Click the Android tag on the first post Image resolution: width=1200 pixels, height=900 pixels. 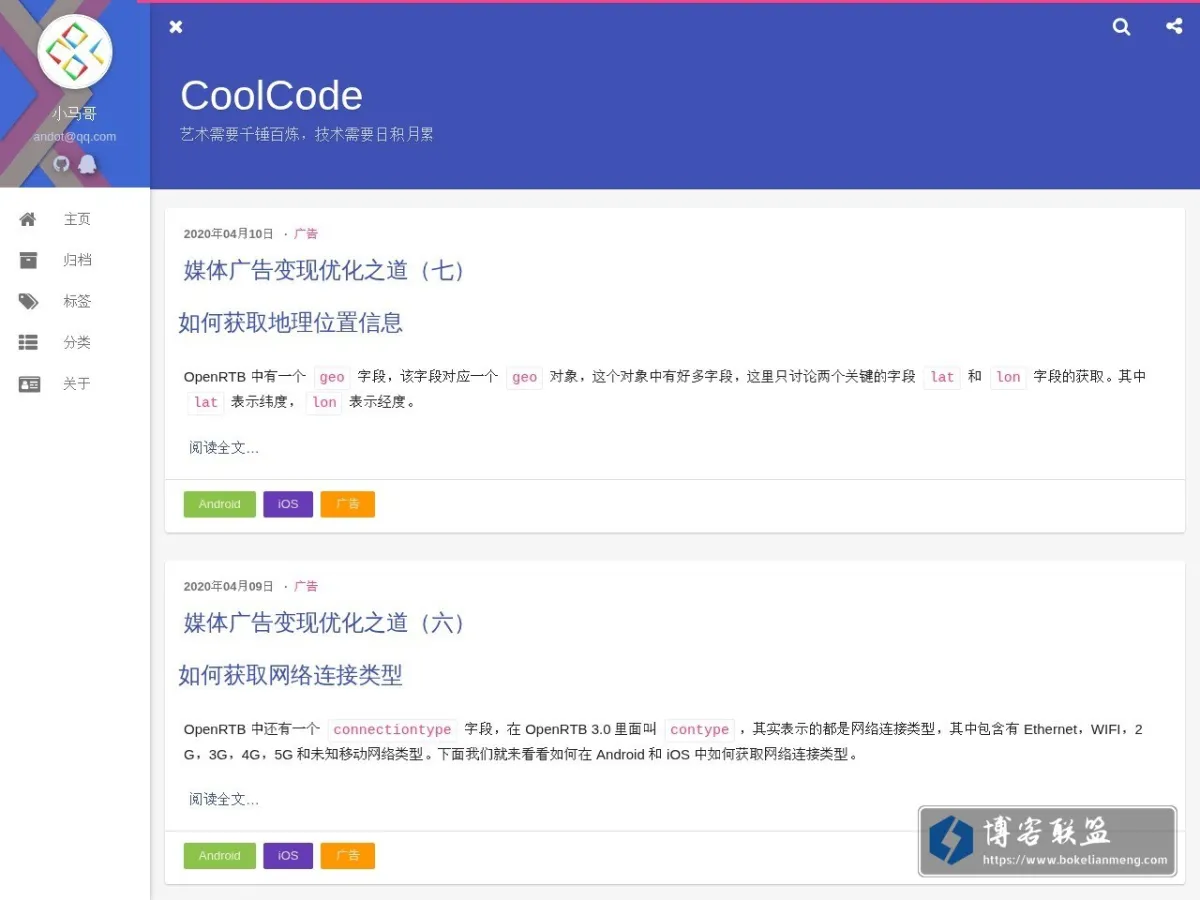pyautogui.click(x=220, y=504)
